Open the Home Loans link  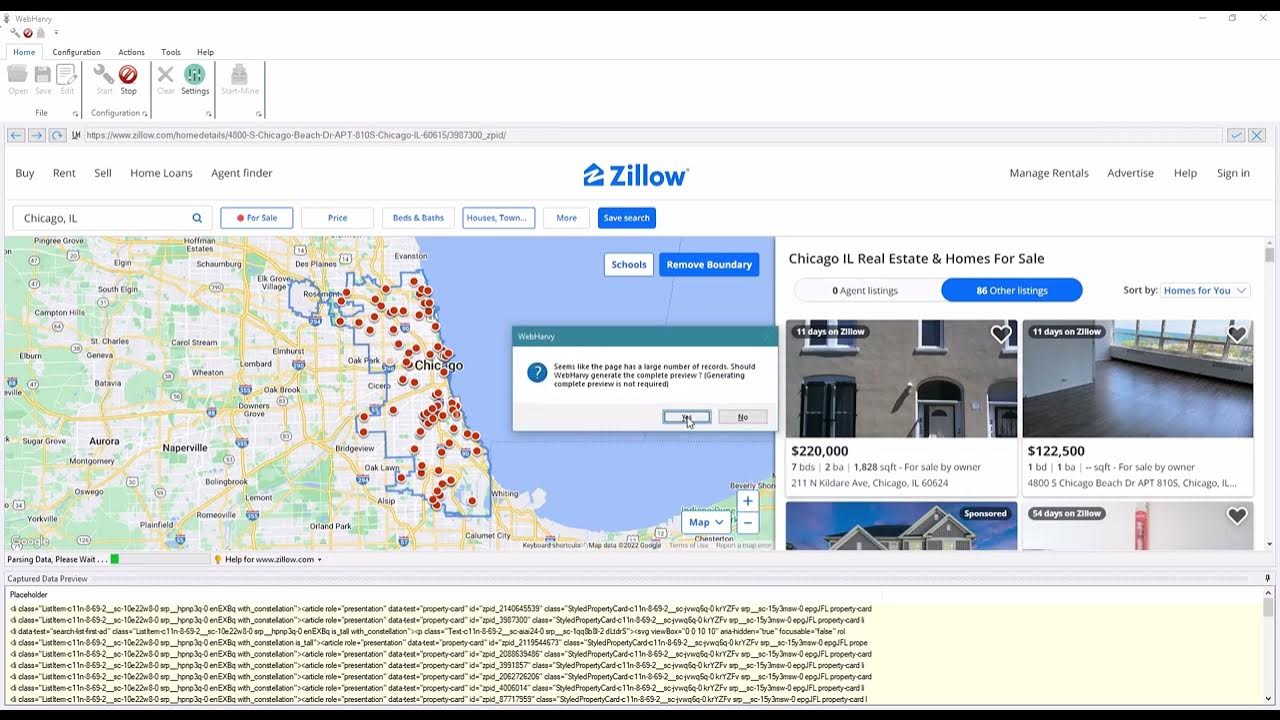(x=161, y=173)
